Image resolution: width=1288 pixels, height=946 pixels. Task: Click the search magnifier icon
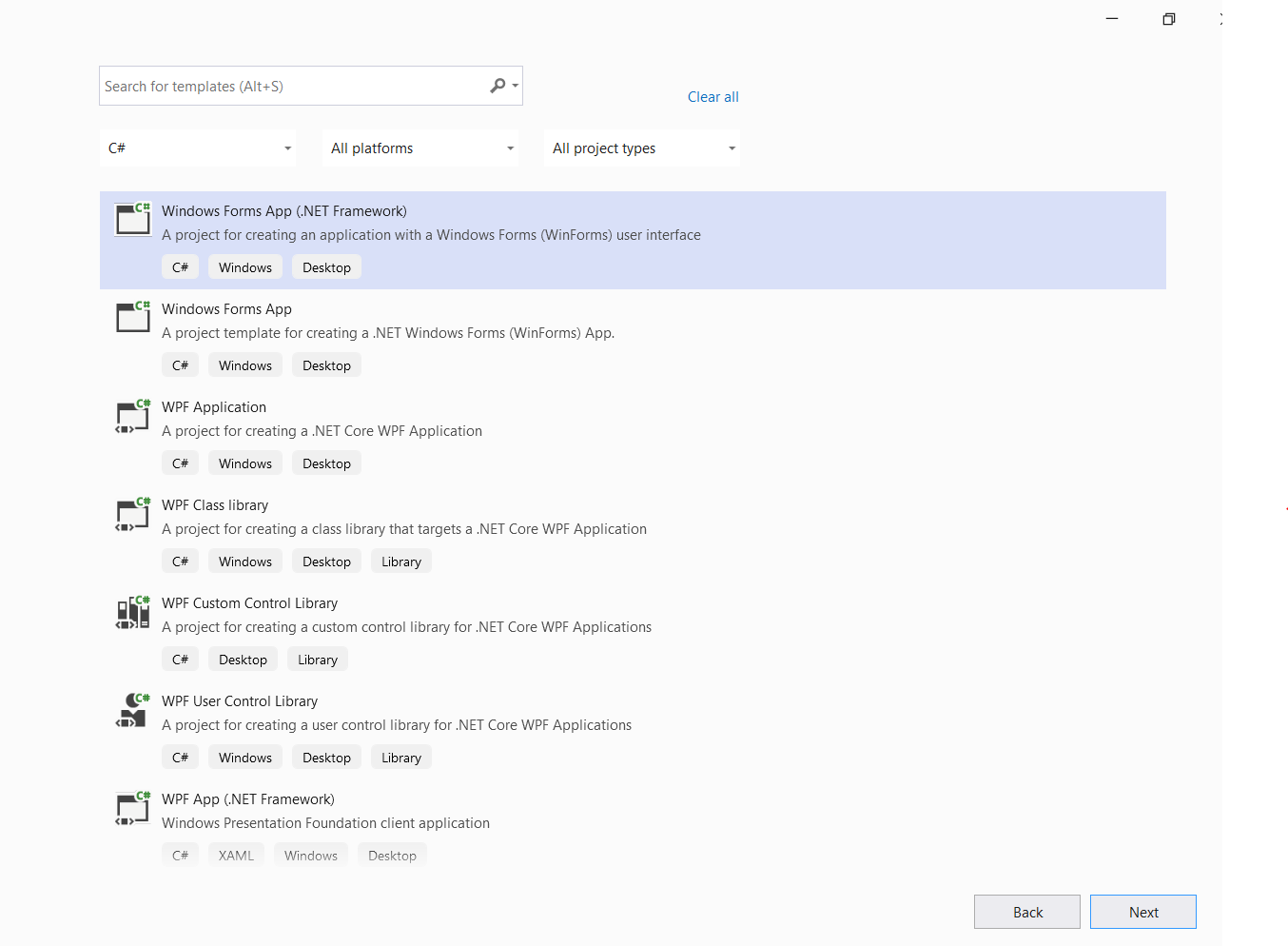pyautogui.click(x=498, y=86)
